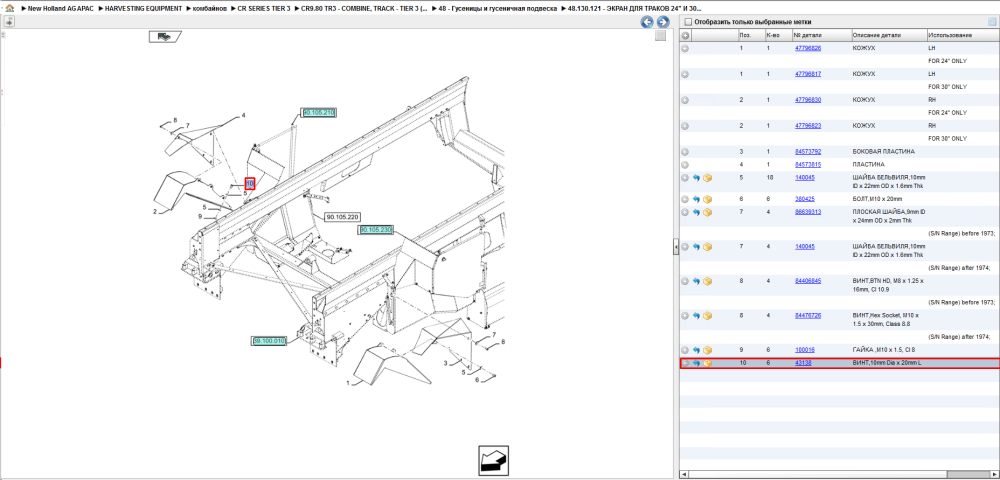The image size is (1000, 480).
Task: Click package icon for БОЛТ M10 x 20mm
Action: [x=707, y=200]
